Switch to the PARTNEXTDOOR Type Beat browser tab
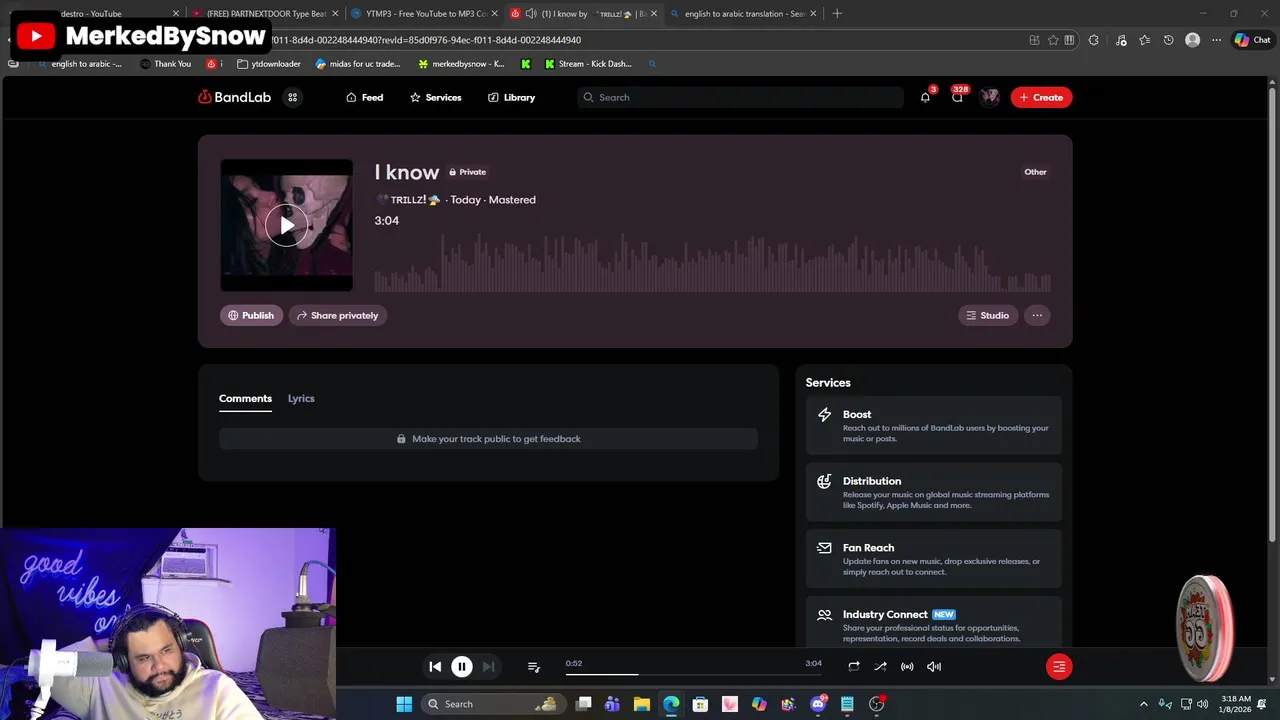 pyautogui.click(x=265, y=14)
